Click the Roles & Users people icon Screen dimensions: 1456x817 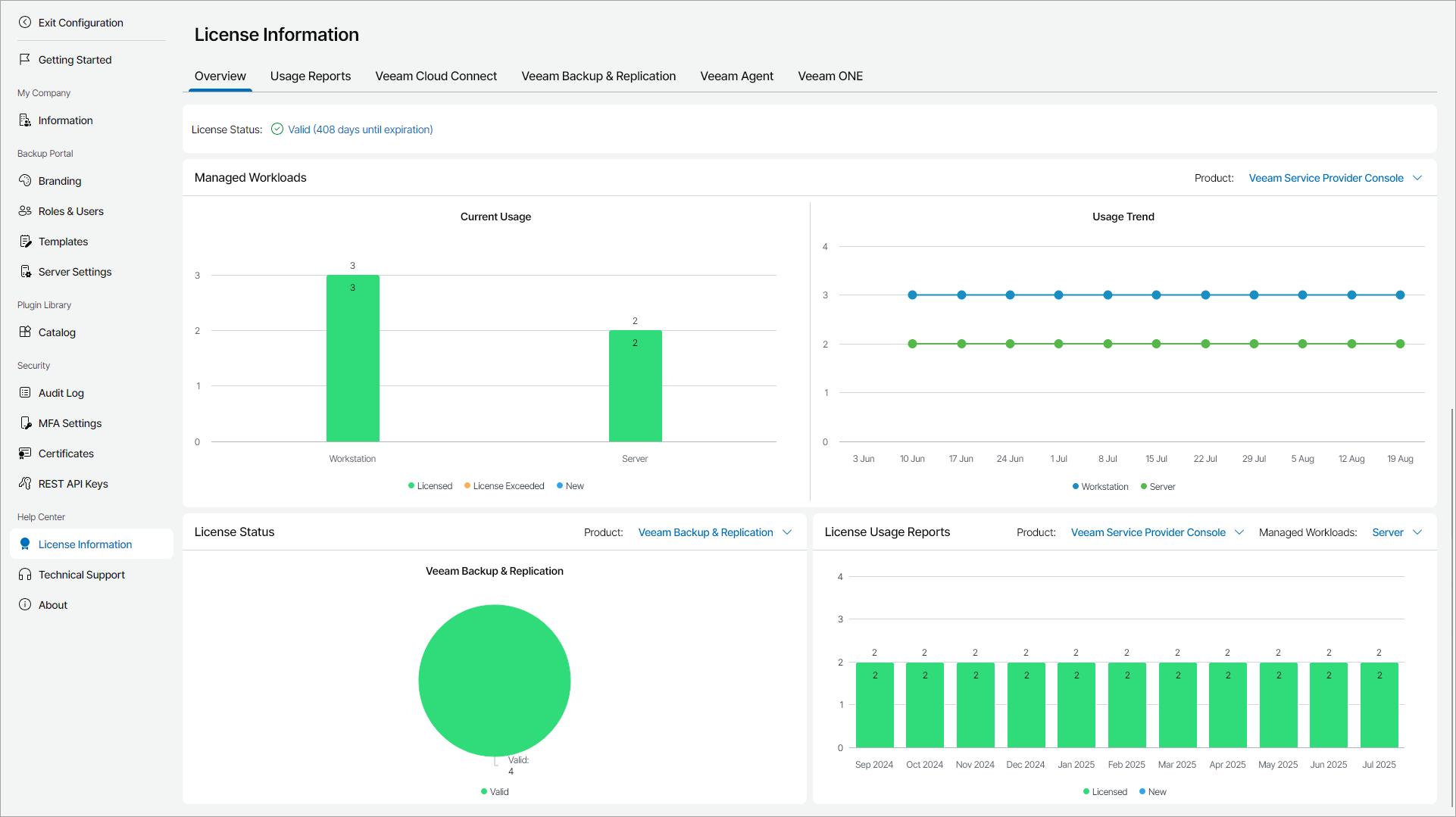coord(25,211)
